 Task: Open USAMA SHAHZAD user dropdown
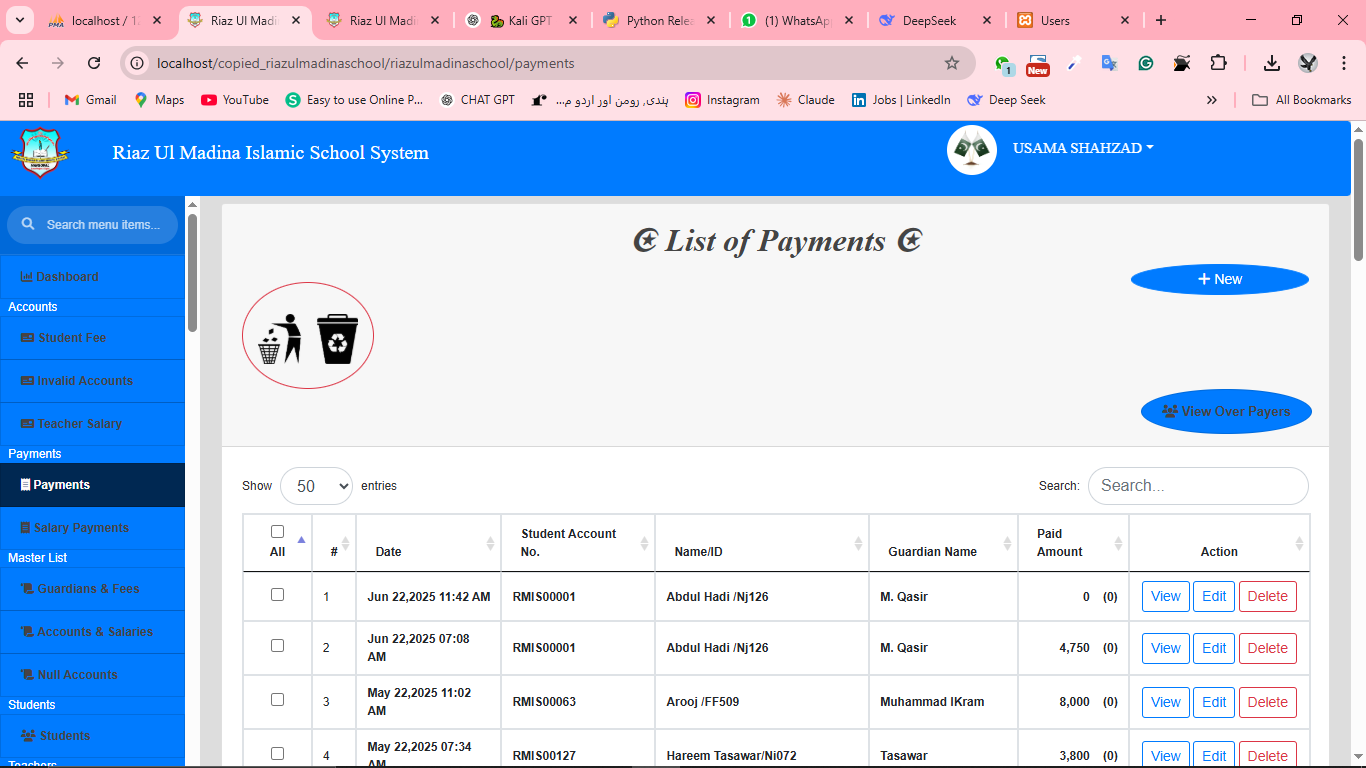click(1083, 148)
